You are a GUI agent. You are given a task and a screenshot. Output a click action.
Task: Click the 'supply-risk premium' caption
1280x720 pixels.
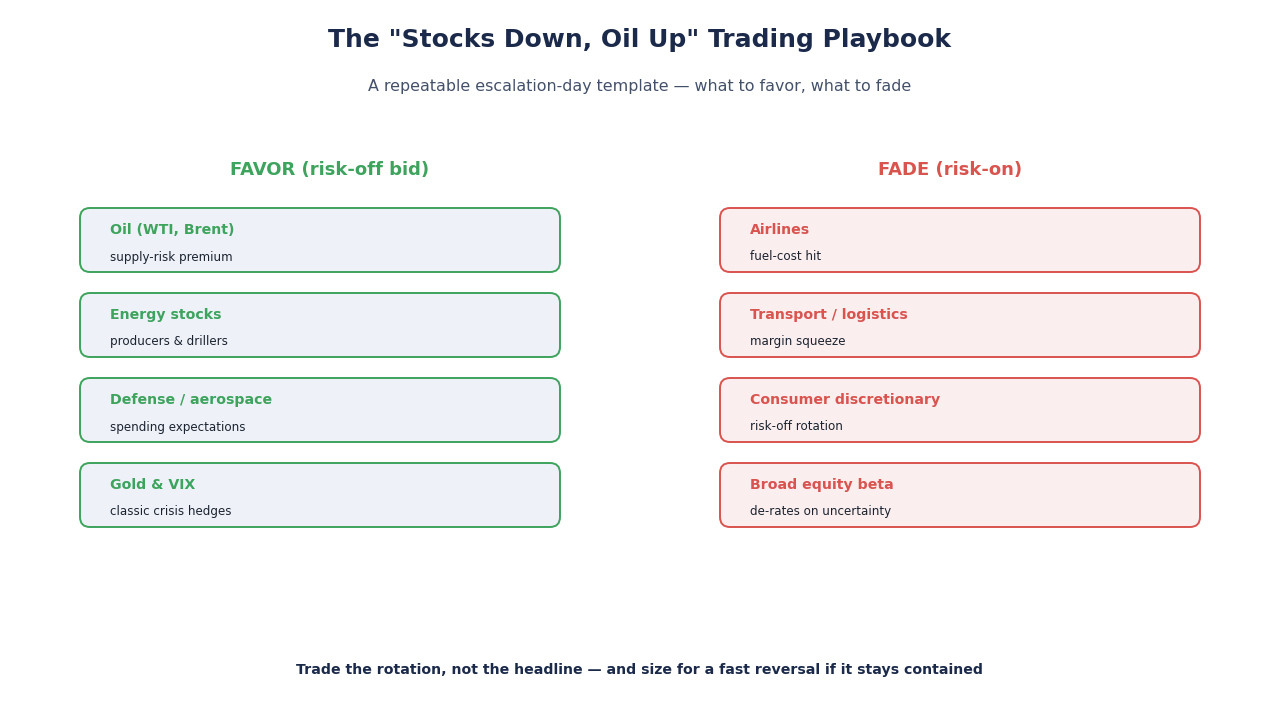pyautogui.click(x=171, y=257)
